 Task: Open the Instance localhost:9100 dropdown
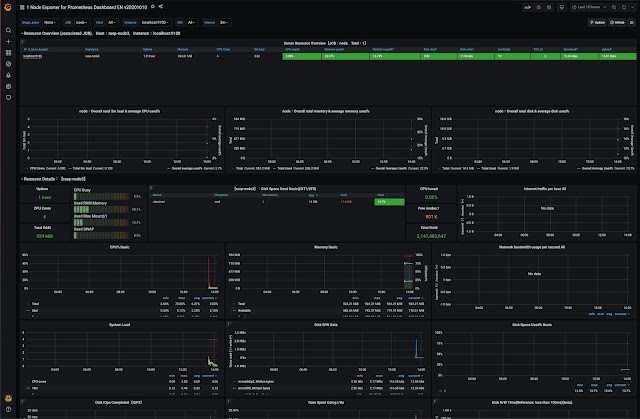pos(155,22)
